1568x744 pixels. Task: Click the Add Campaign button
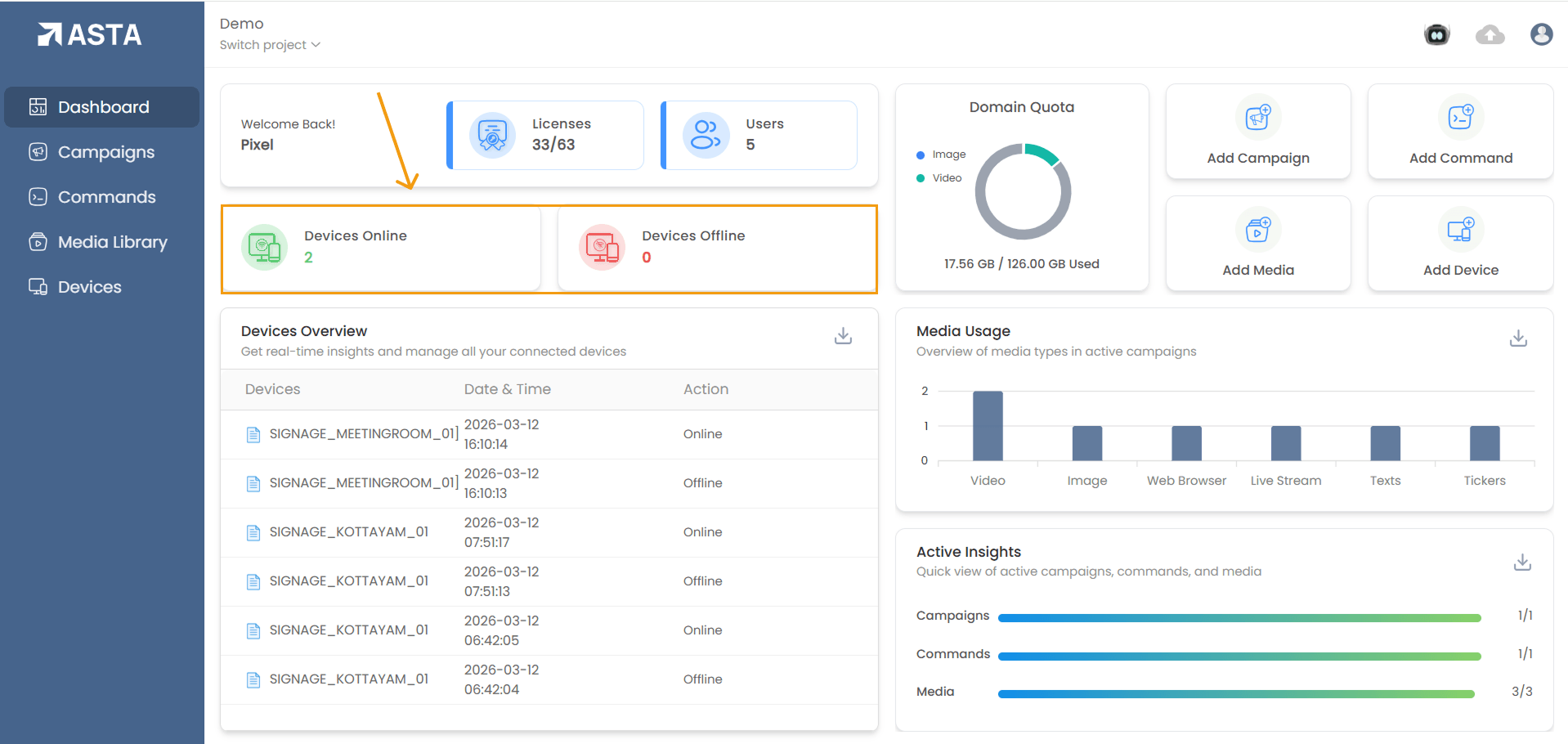tap(1257, 132)
